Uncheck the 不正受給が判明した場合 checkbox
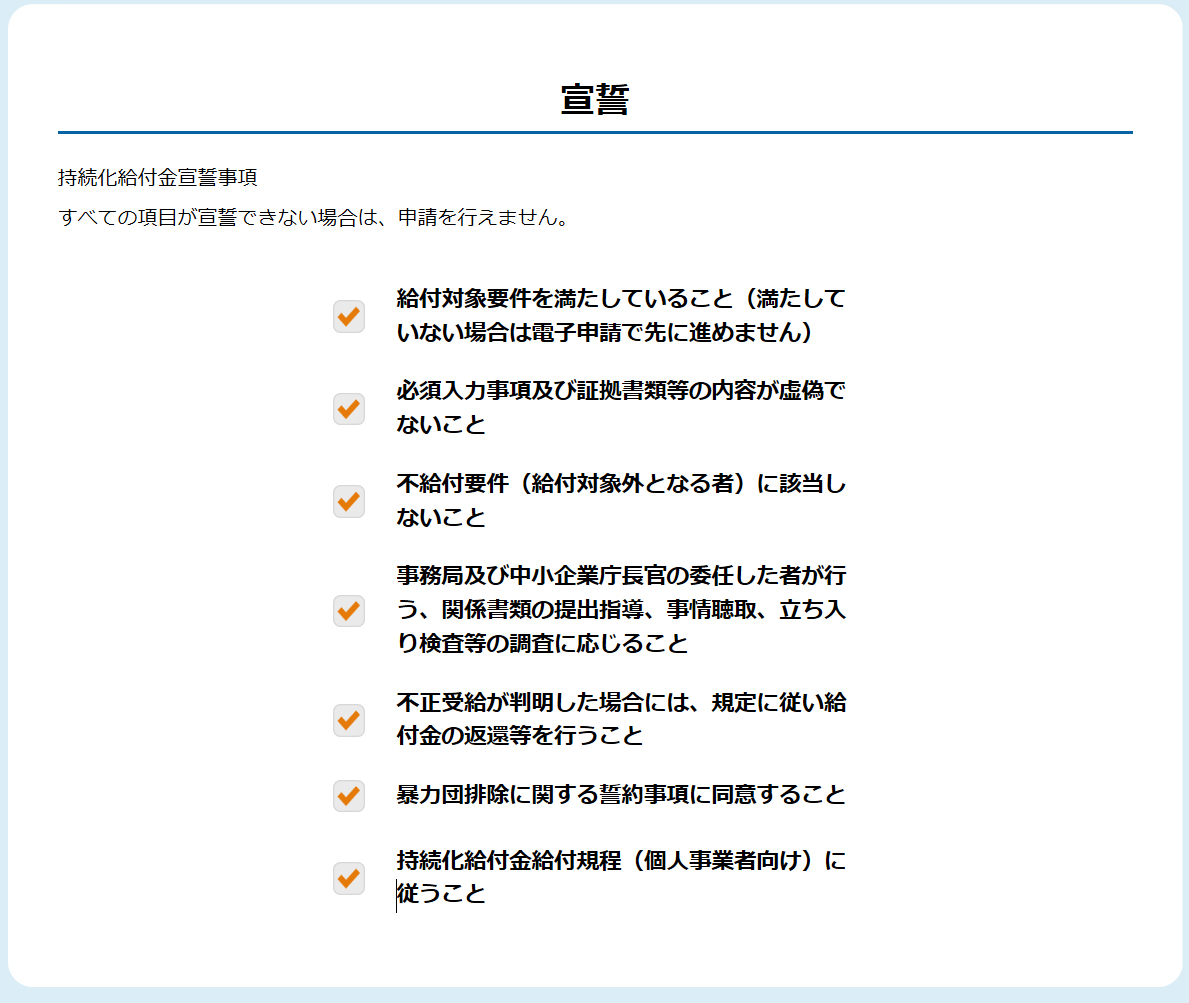Screen dimensions: 1189x1003 [x=349, y=719]
